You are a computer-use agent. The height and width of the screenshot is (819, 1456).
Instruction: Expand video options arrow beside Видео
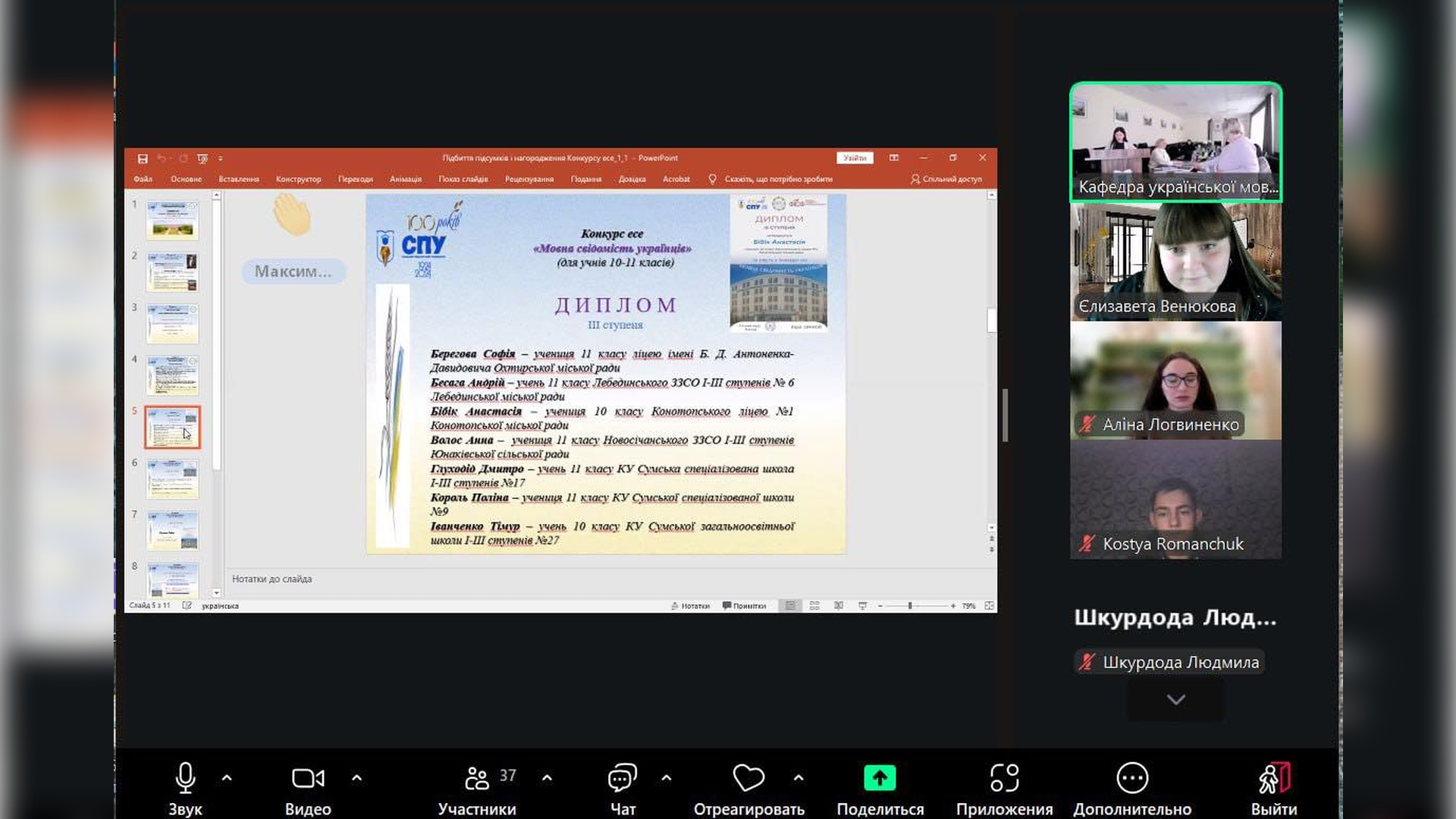[357, 778]
